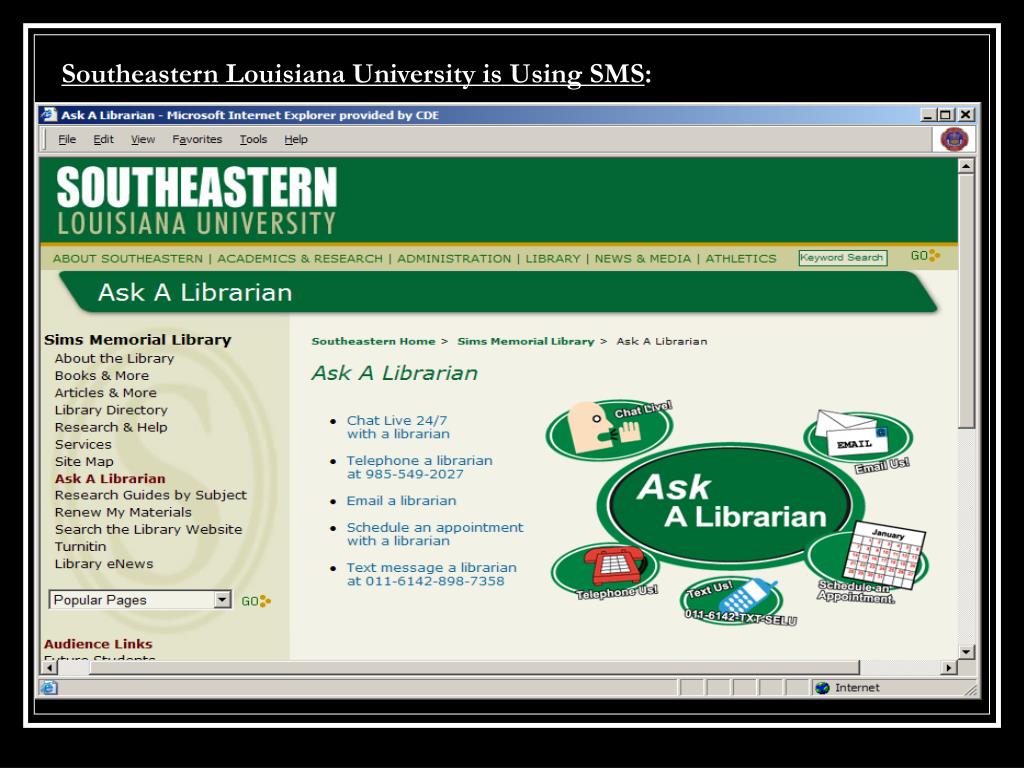
Task: Open the View menu
Action: coord(142,139)
